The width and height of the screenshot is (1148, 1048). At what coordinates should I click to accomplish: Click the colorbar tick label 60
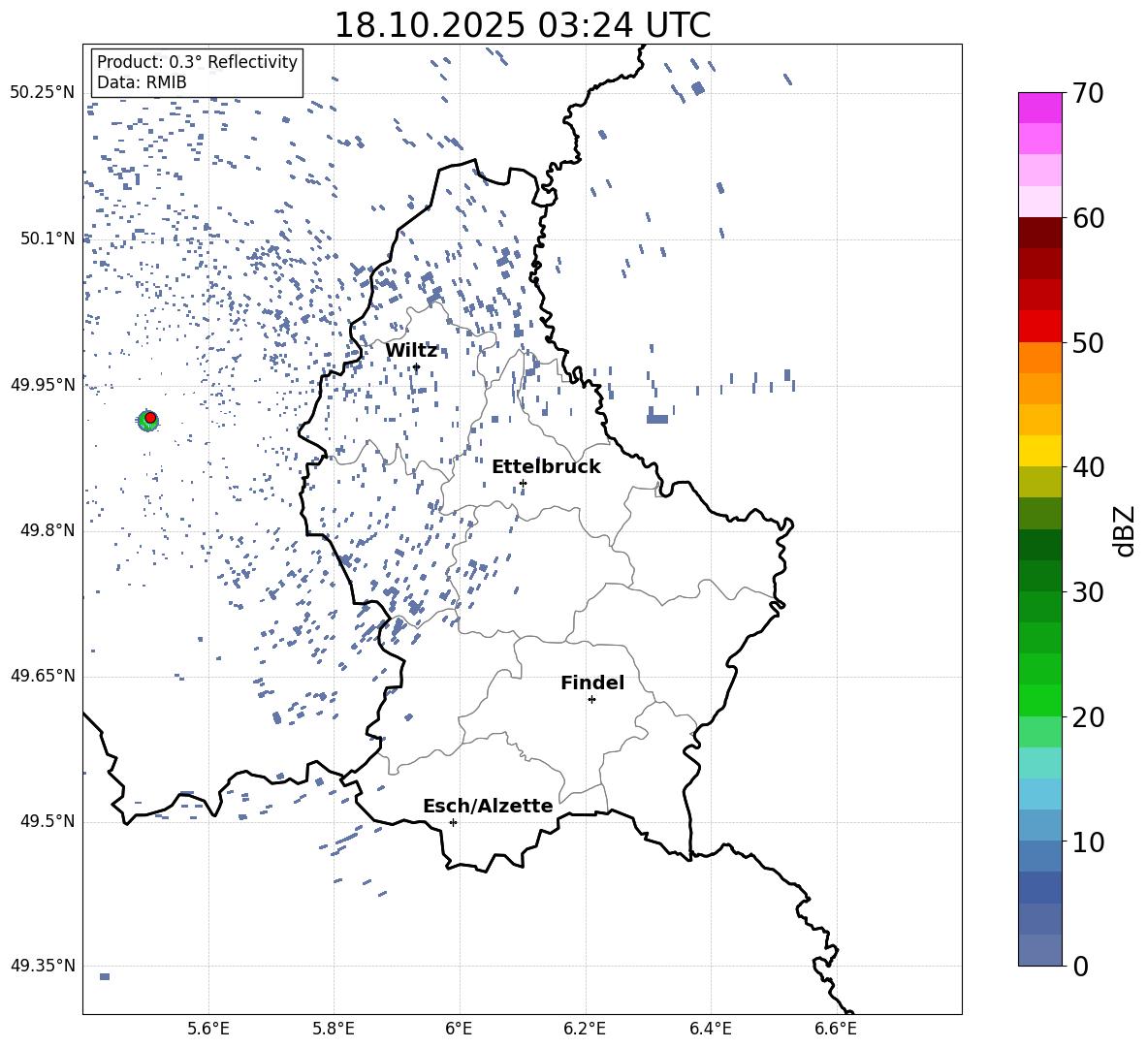(x=1088, y=218)
